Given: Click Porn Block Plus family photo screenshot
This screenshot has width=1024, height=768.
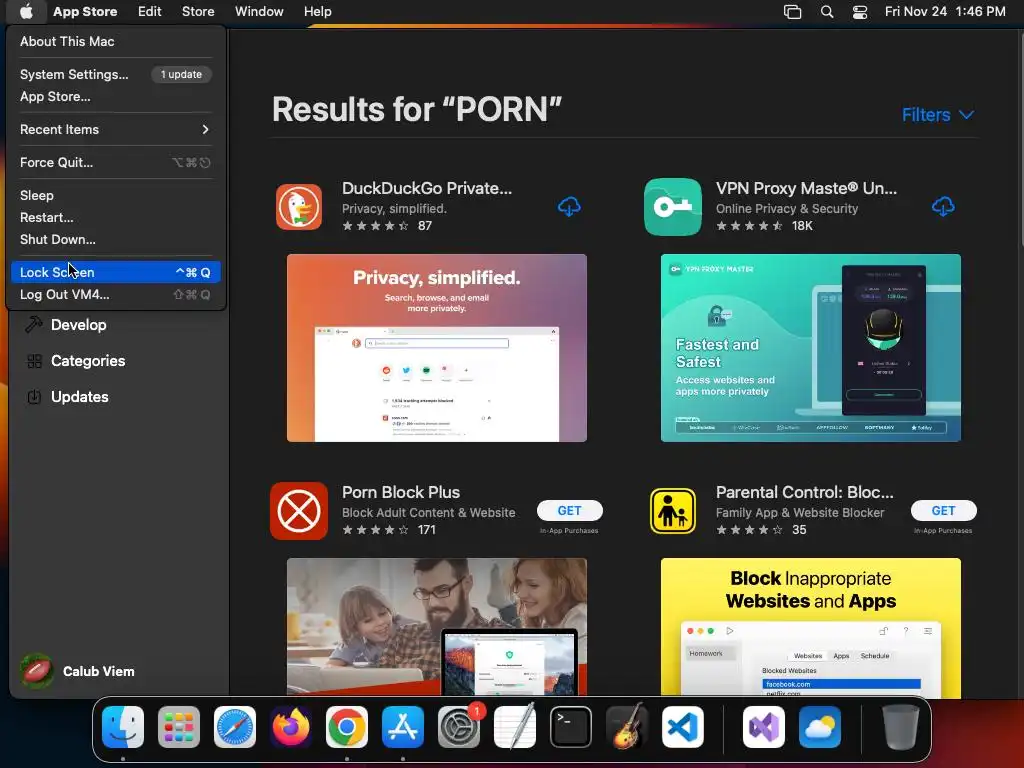Looking at the screenshot, I should 437,626.
